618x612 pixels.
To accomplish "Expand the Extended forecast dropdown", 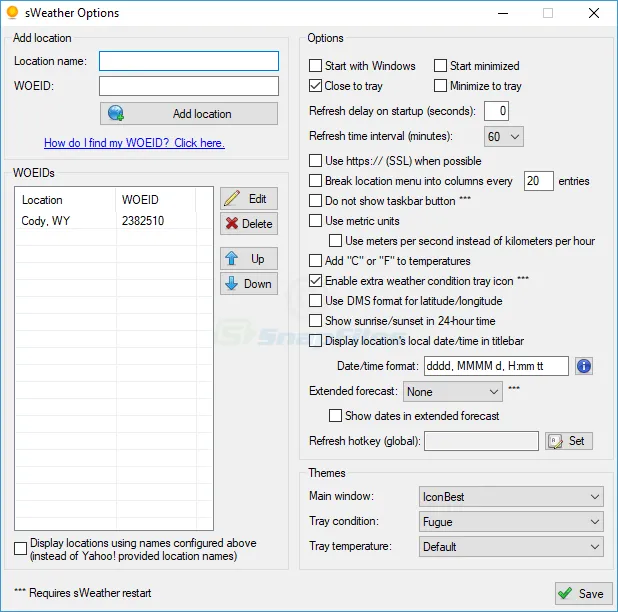I will pyautogui.click(x=452, y=392).
